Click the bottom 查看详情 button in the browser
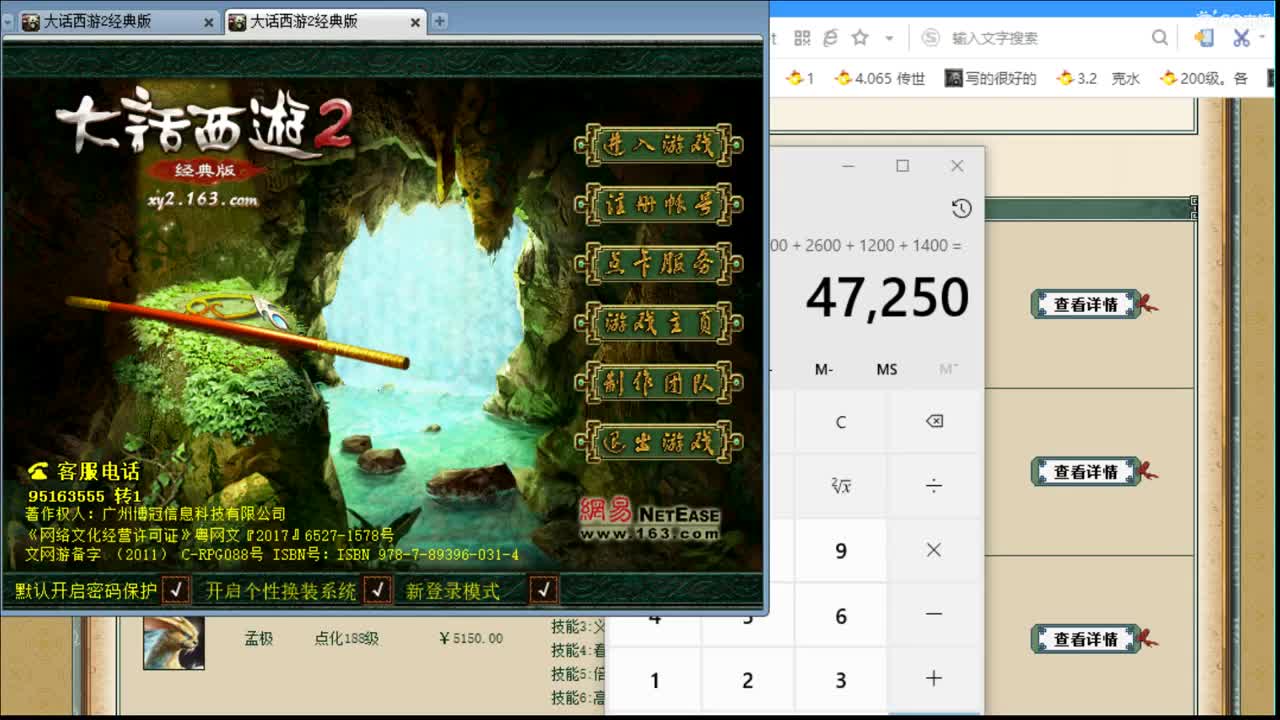This screenshot has height=720, width=1280. 1086,638
